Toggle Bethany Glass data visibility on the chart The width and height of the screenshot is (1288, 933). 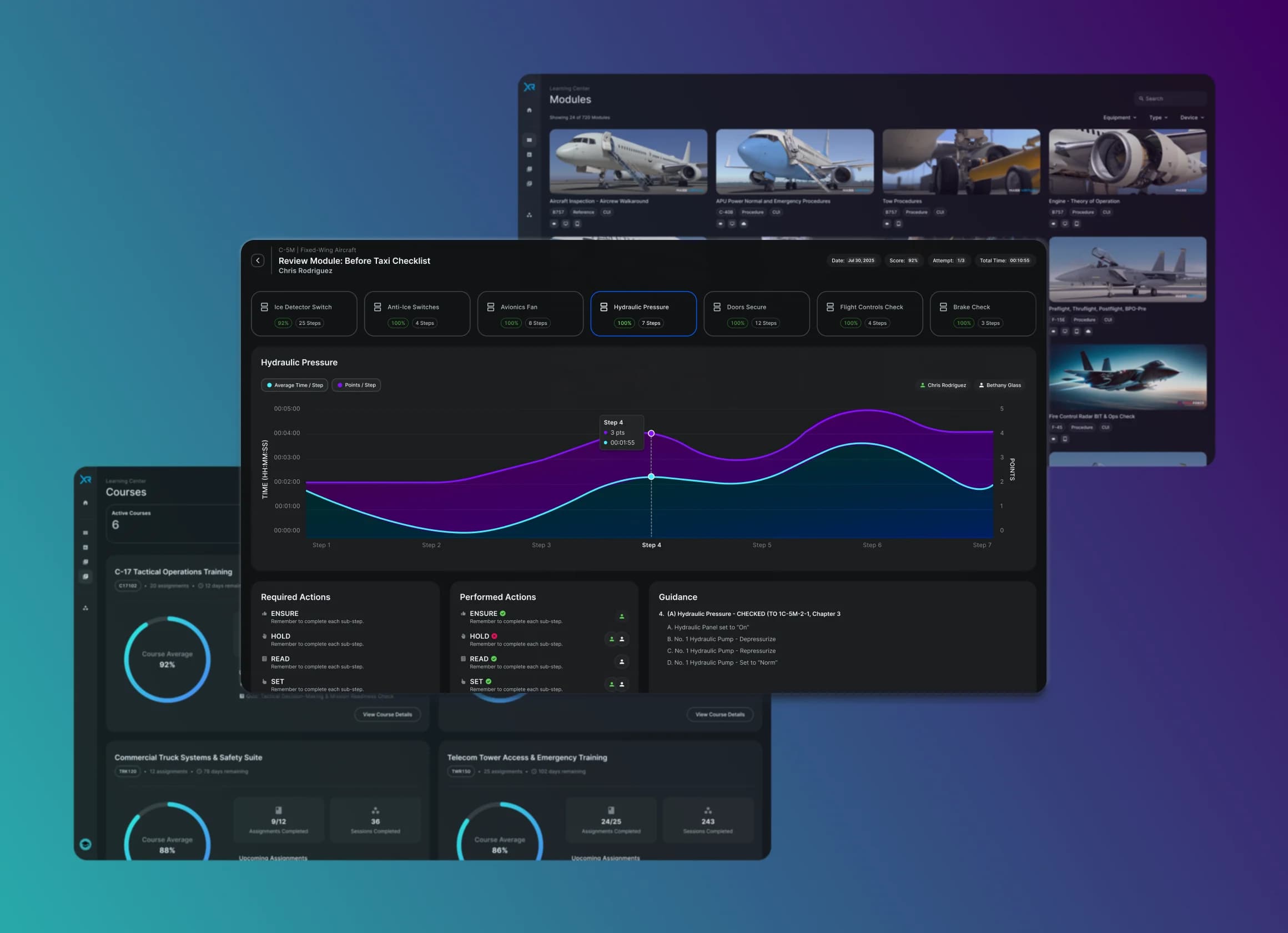tap(999, 385)
